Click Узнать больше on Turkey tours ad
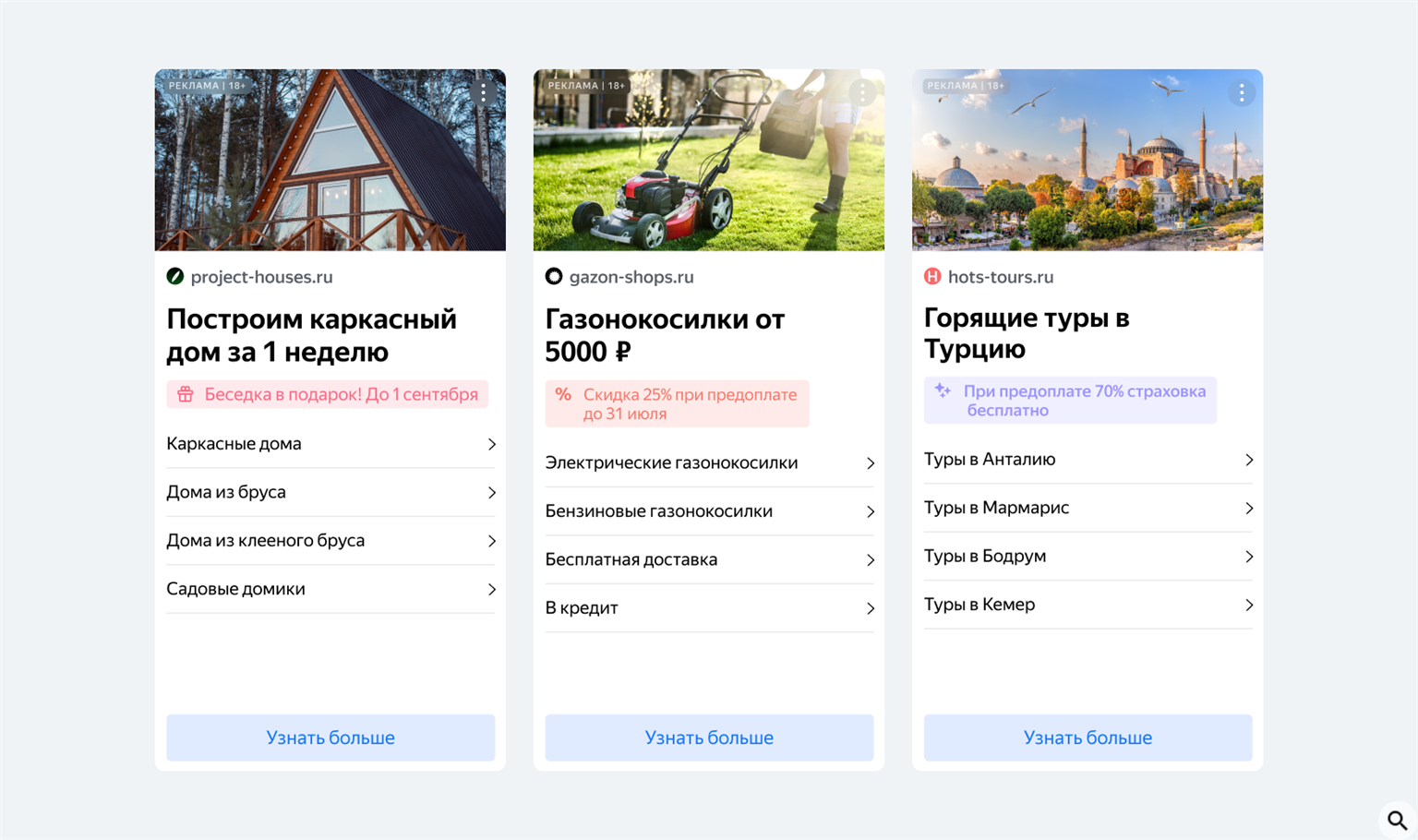The height and width of the screenshot is (840, 1418). (x=1088, y=738)
